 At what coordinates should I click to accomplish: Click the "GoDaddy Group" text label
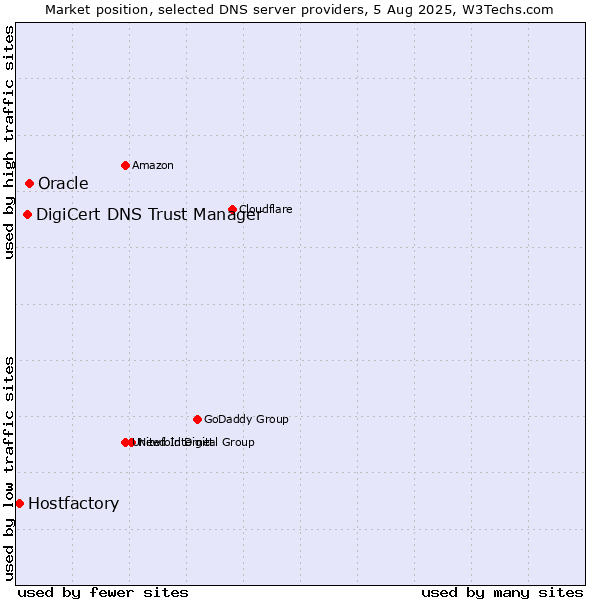246,419
